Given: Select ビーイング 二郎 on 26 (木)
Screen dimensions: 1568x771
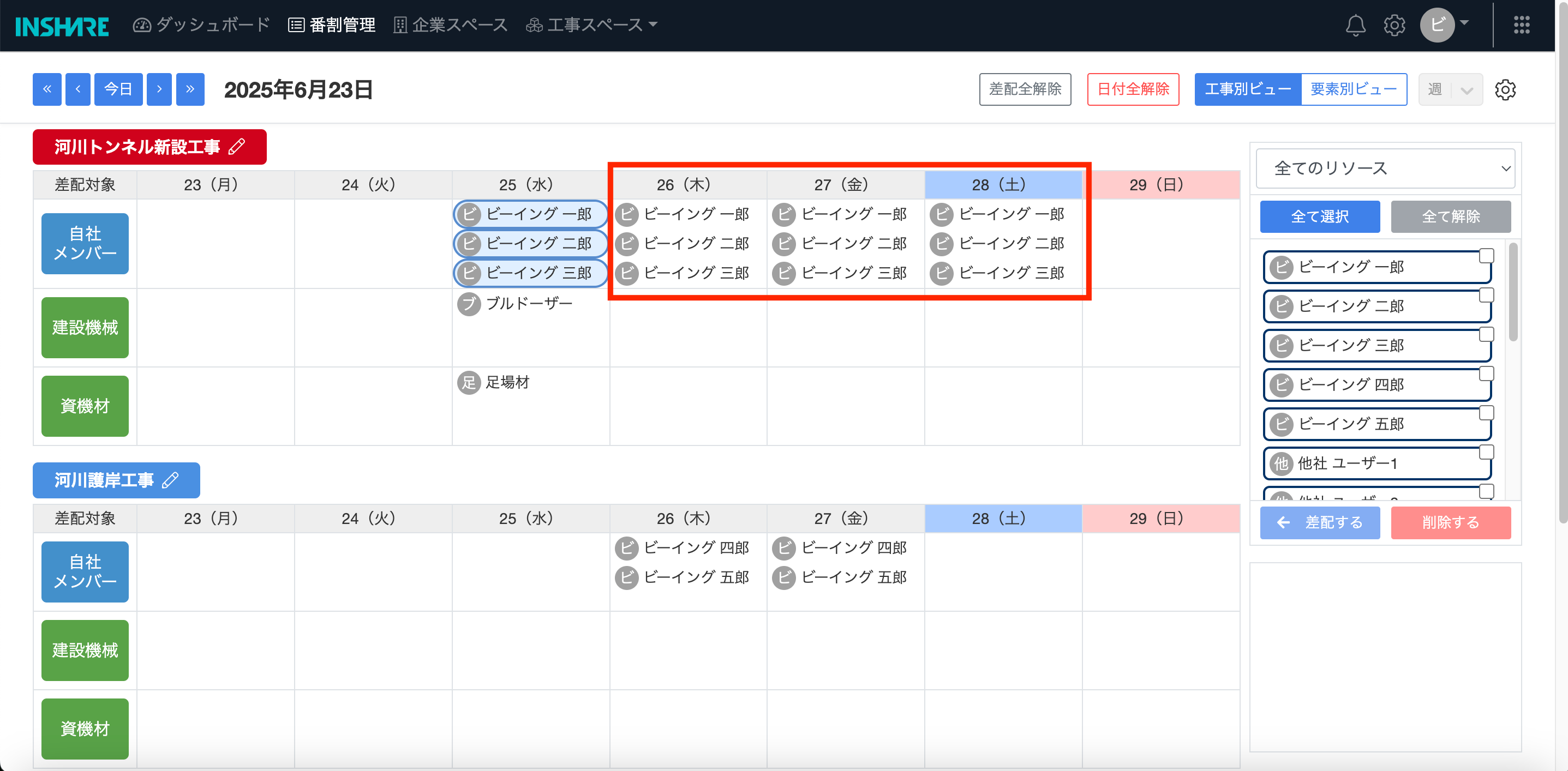Looking at the screenshot, I should click(x=683, y=243).
